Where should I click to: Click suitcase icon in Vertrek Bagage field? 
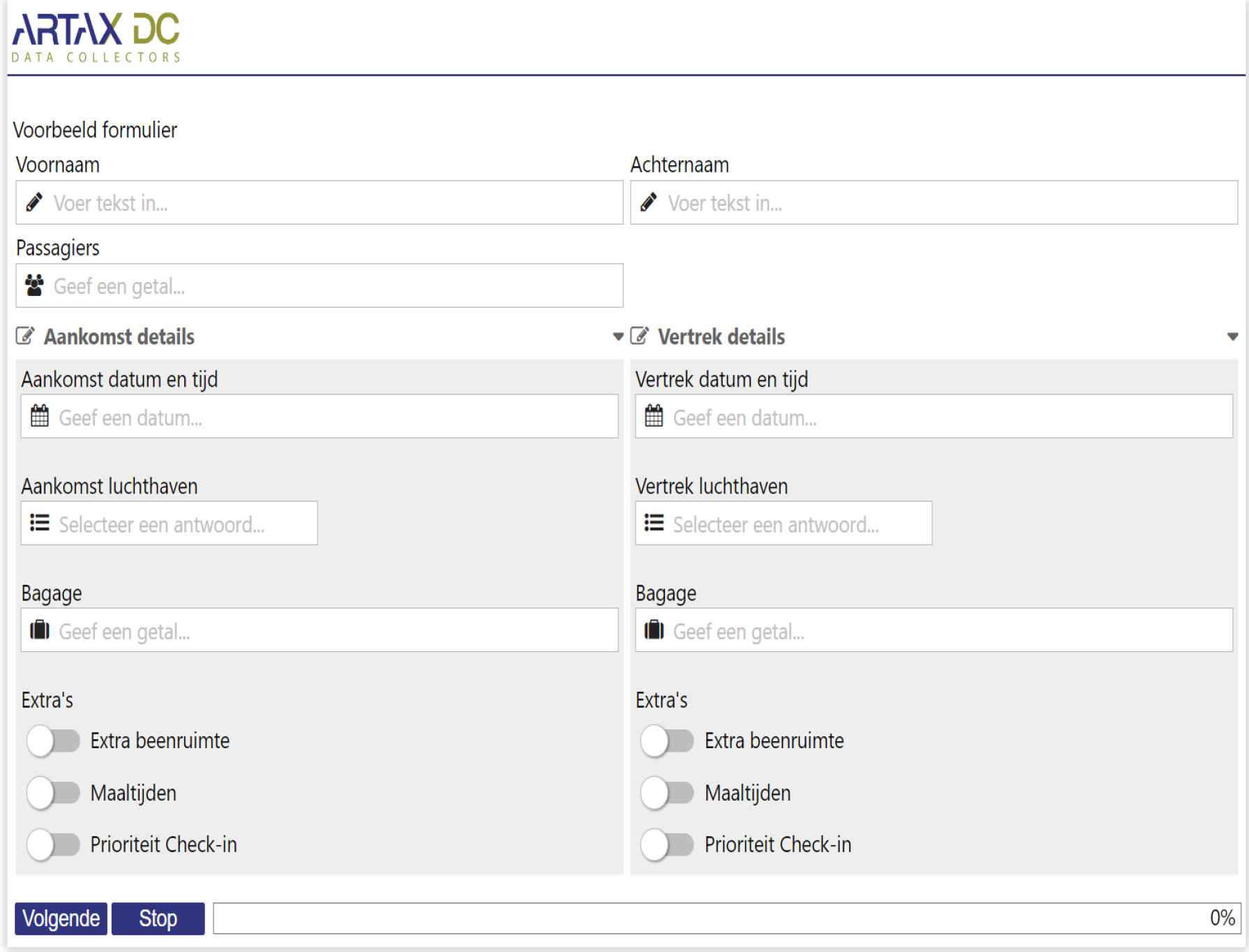(654, 630)
